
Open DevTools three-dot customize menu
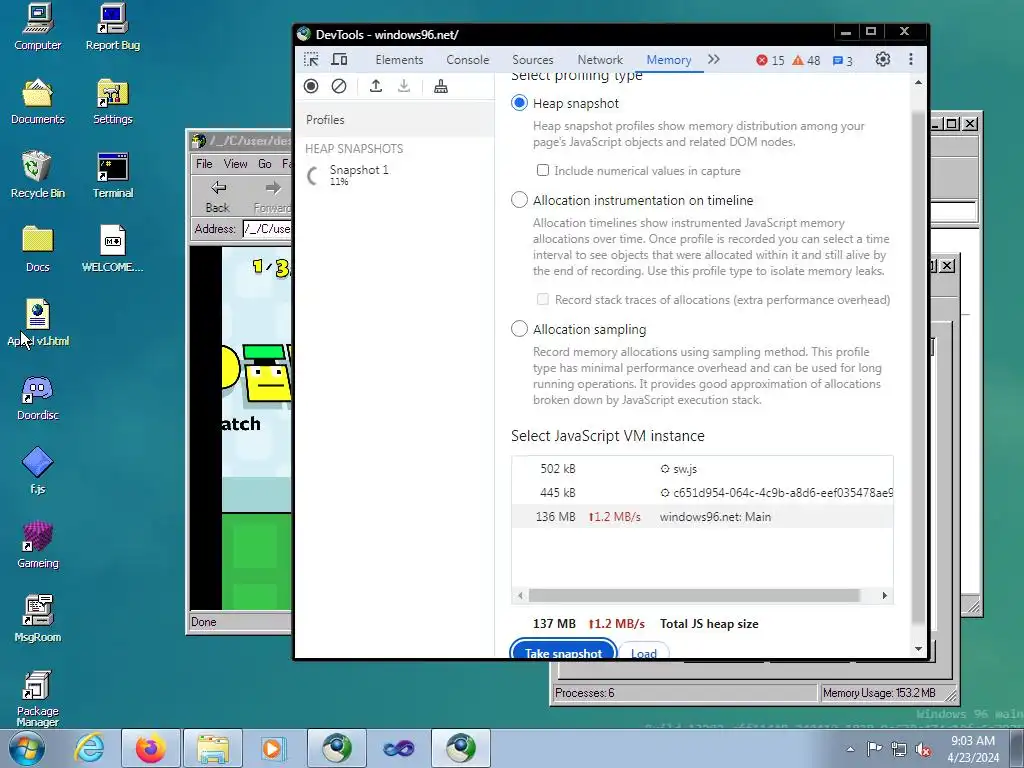point(911,59)
